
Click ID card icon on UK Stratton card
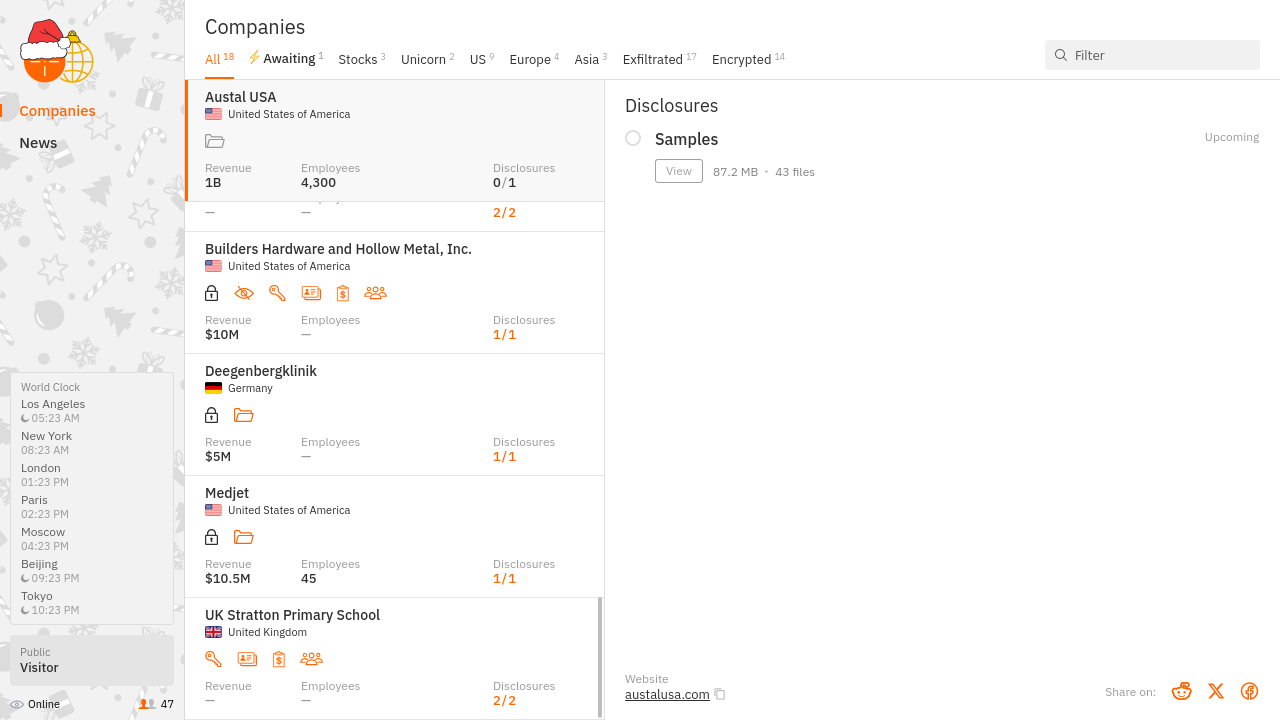(247, 659)
